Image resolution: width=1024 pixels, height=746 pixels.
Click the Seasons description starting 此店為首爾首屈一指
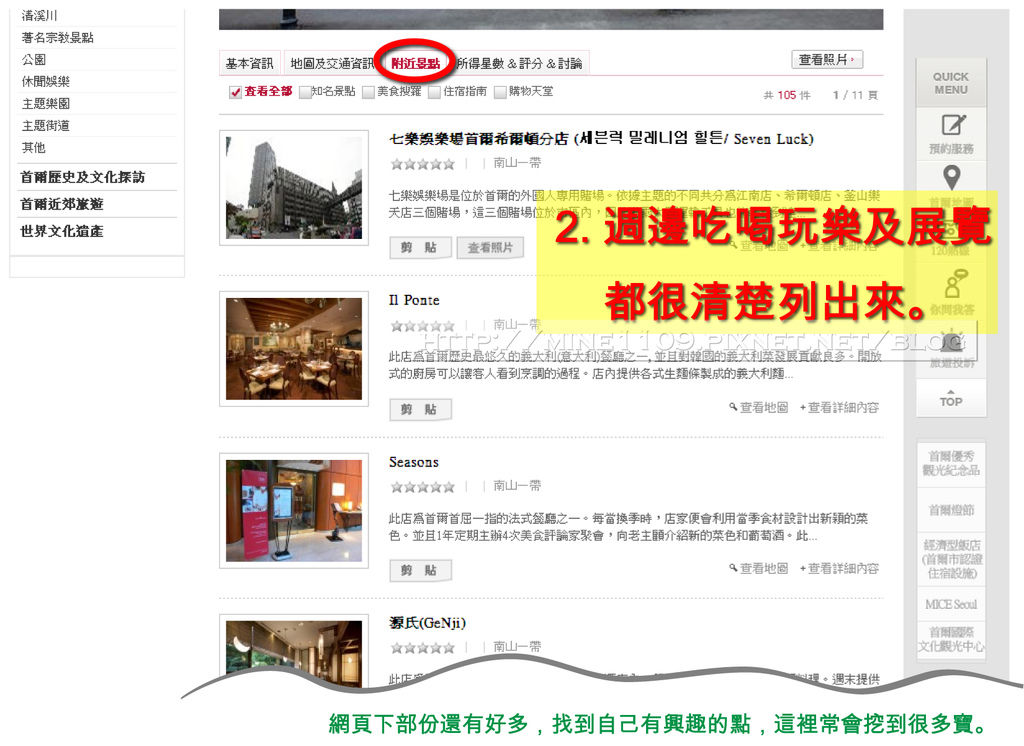coord(629,527)
